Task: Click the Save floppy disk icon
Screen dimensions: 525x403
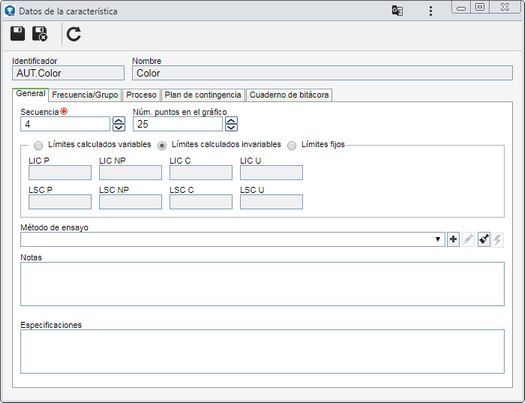Action: coord(17,33)
